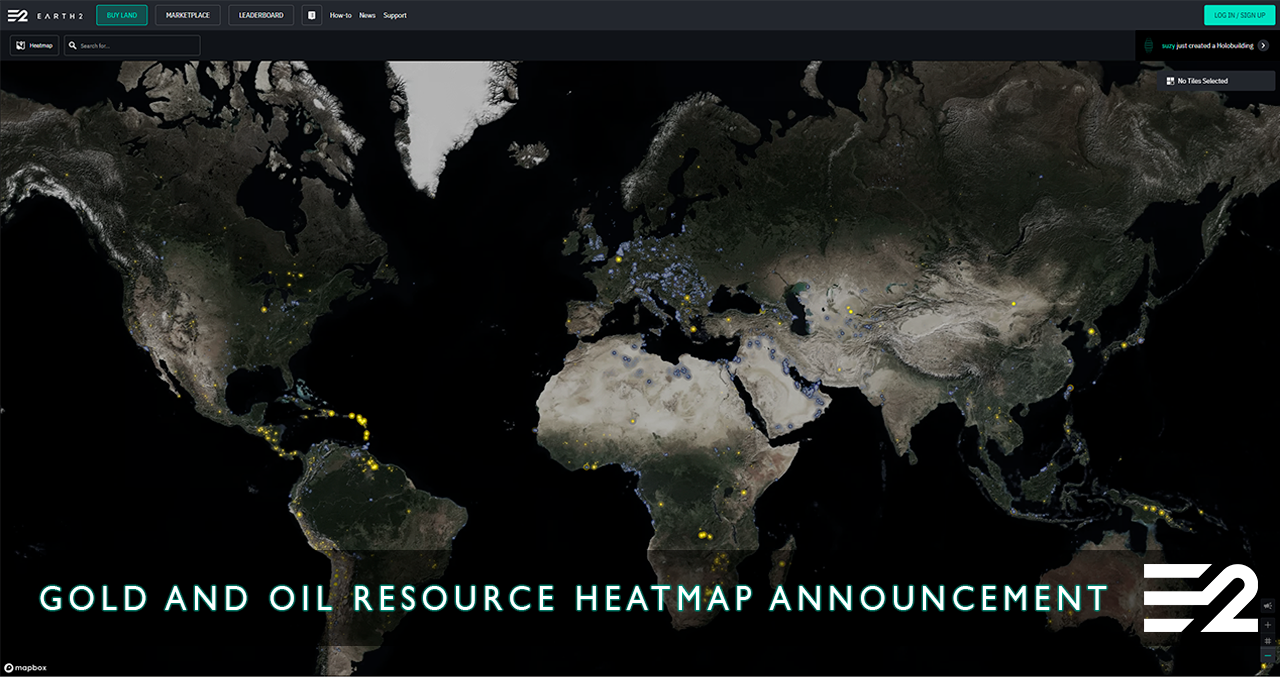Click the magnifying glass search icon
The width and height of the screenshot is (1280, 677).
pos(73,46)
